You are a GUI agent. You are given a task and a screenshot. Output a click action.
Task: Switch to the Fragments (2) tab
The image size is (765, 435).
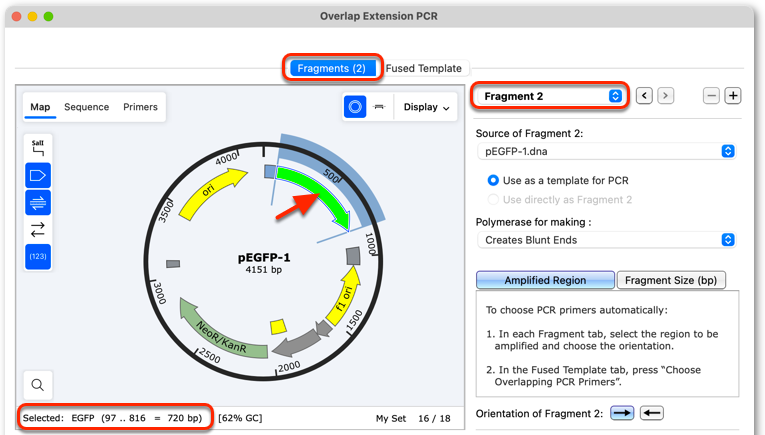tap(332, 68)
